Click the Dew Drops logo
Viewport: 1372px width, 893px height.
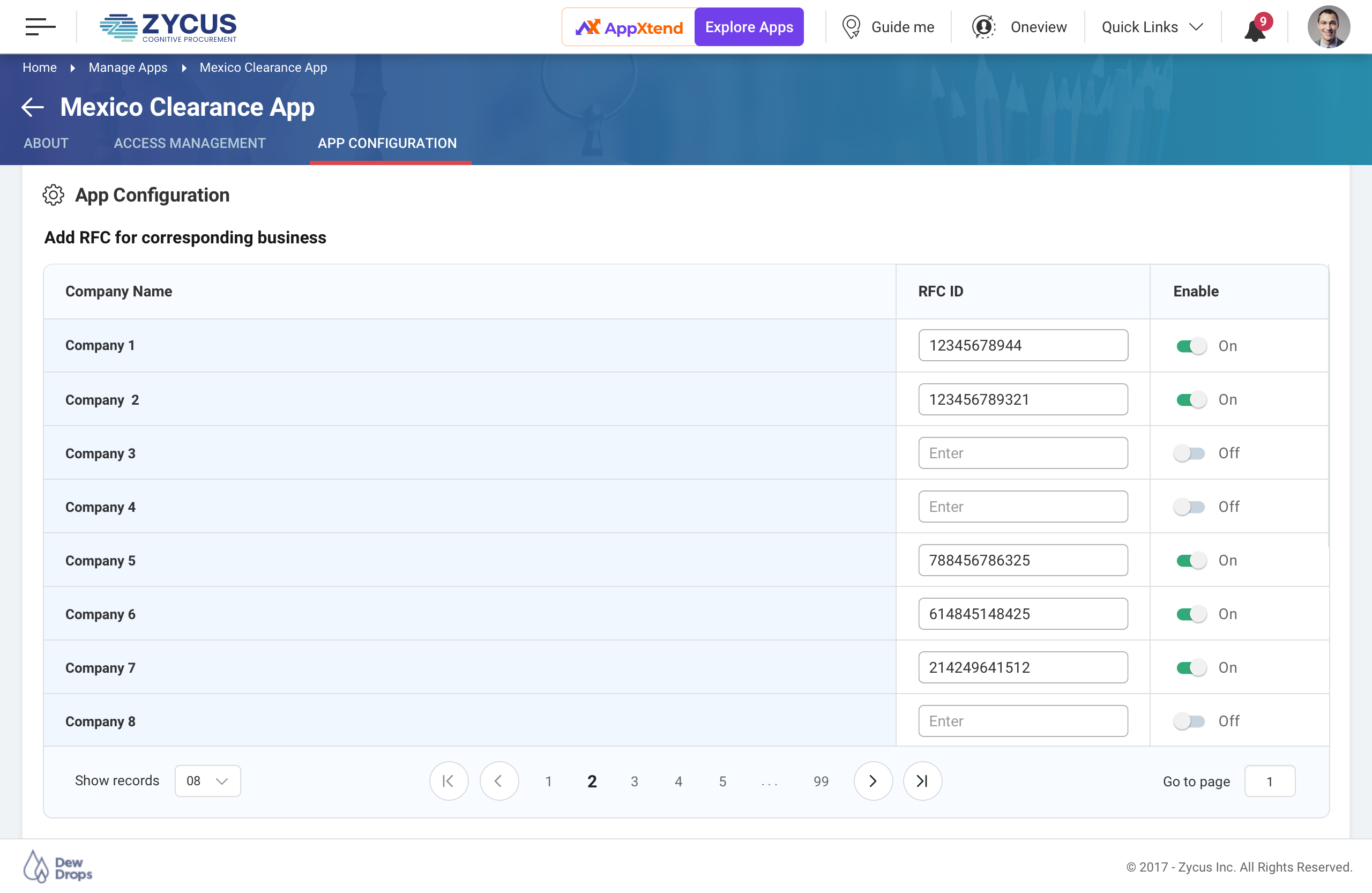(x=58, y=867)
